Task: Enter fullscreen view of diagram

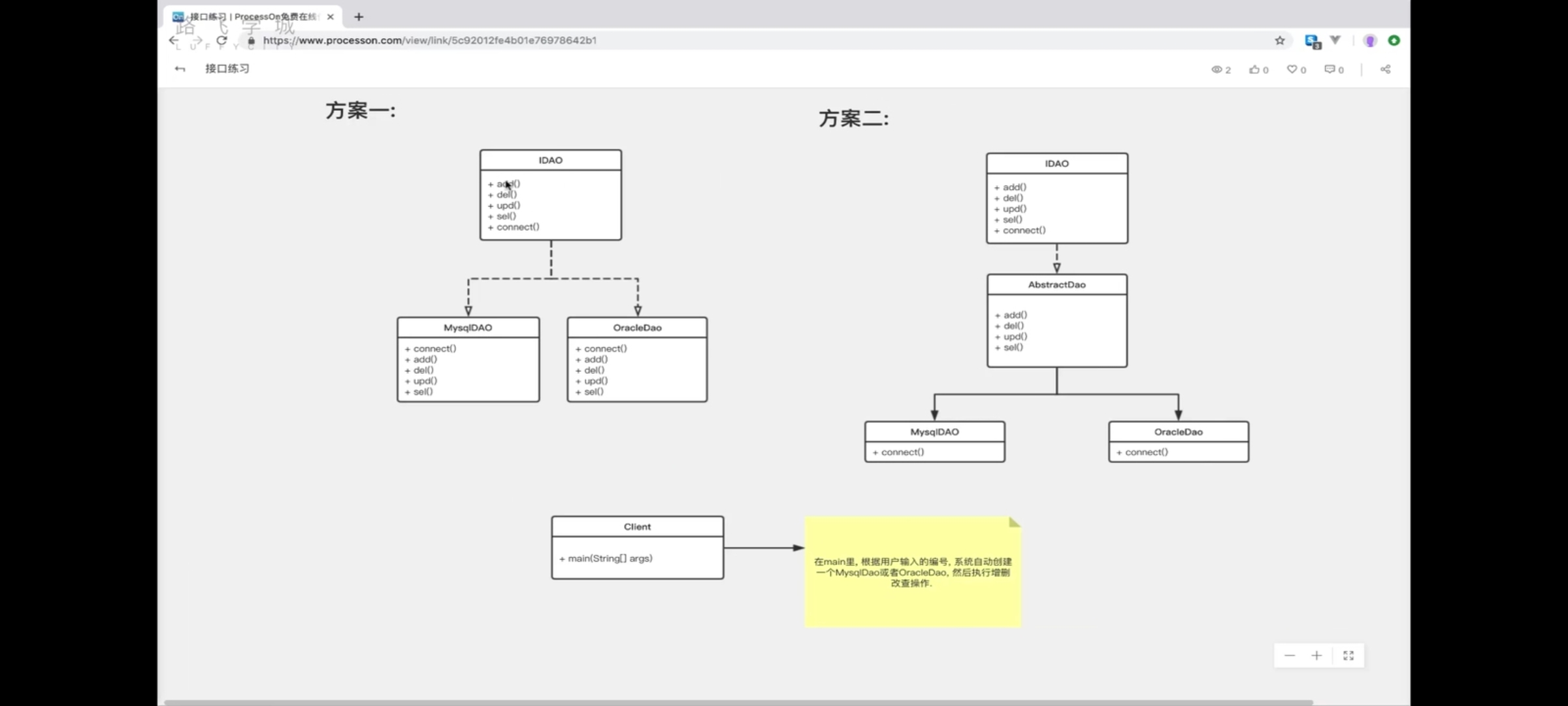Action: [x=1348, y=656]
